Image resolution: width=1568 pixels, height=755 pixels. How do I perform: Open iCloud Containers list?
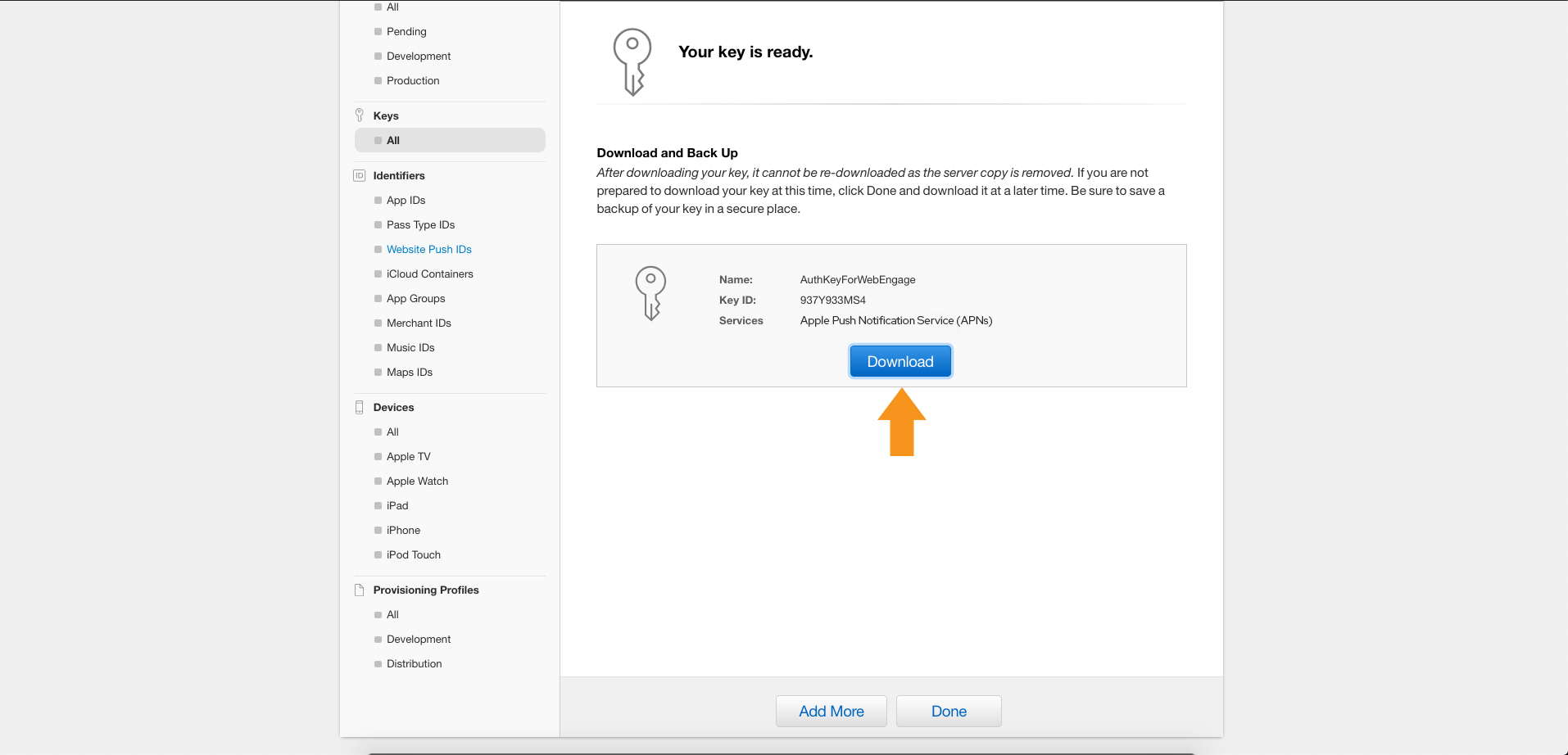point(429,274)
